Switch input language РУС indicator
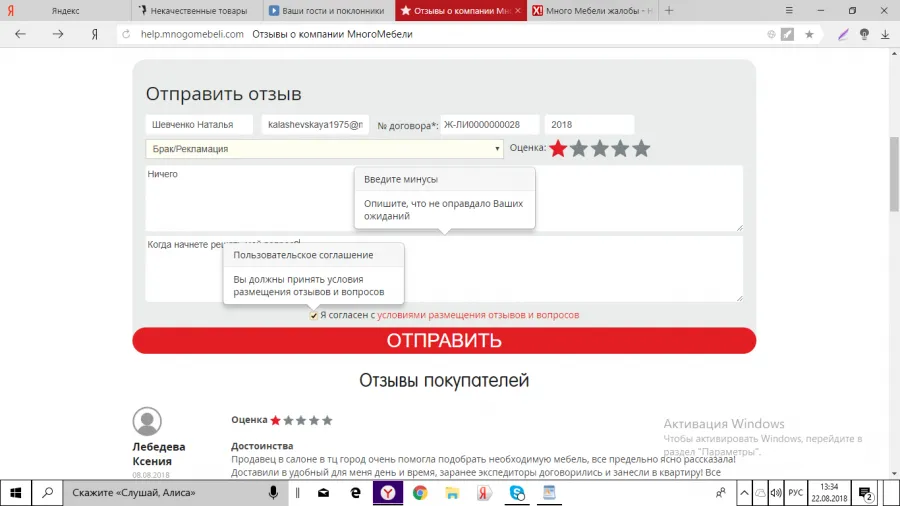The width and height of the screenshot is (900, 506). pyautogui.click(x=796, y=493)
